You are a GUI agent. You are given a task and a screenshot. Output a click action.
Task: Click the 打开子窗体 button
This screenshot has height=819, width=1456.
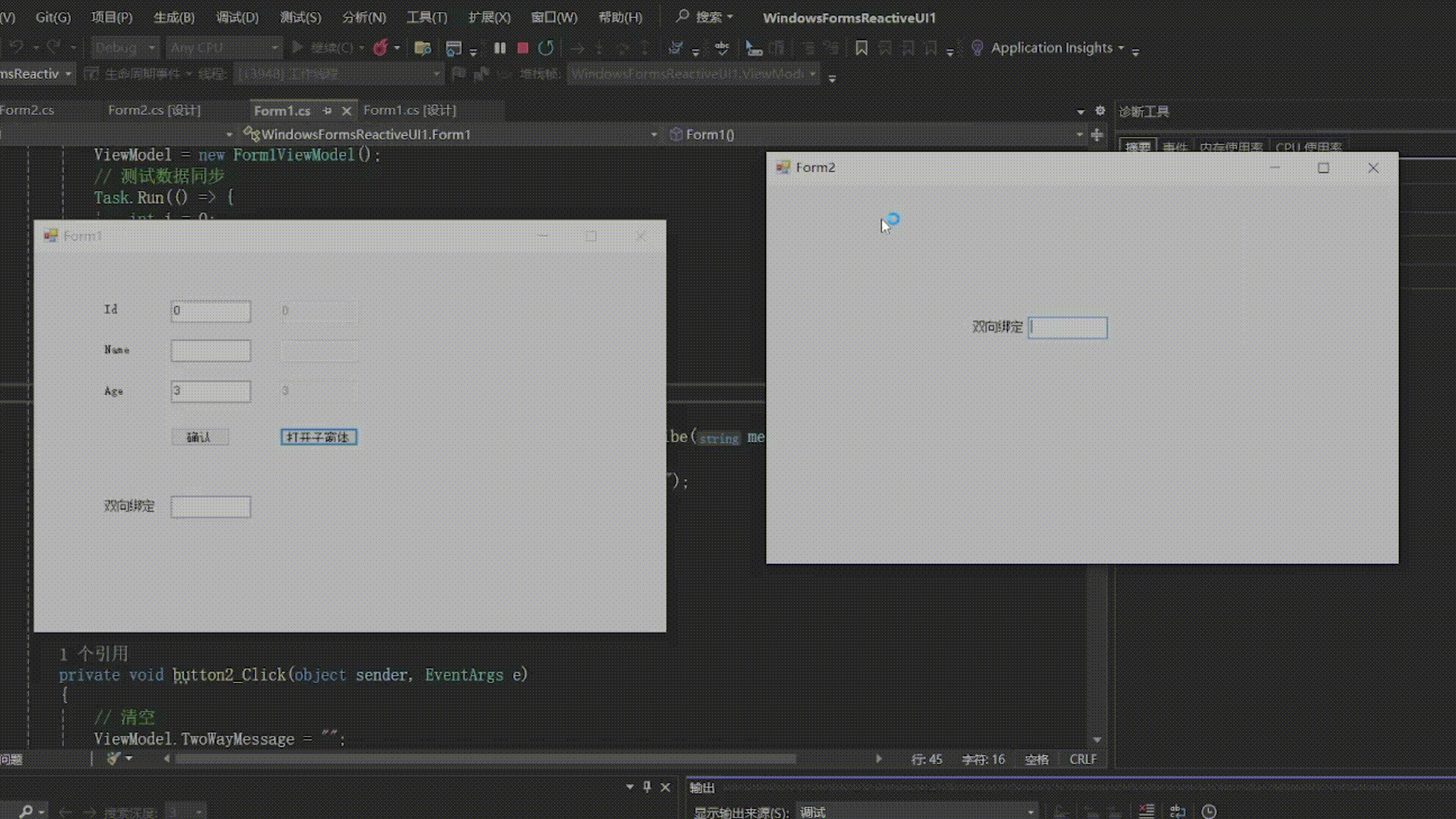(x=318, y=437)
